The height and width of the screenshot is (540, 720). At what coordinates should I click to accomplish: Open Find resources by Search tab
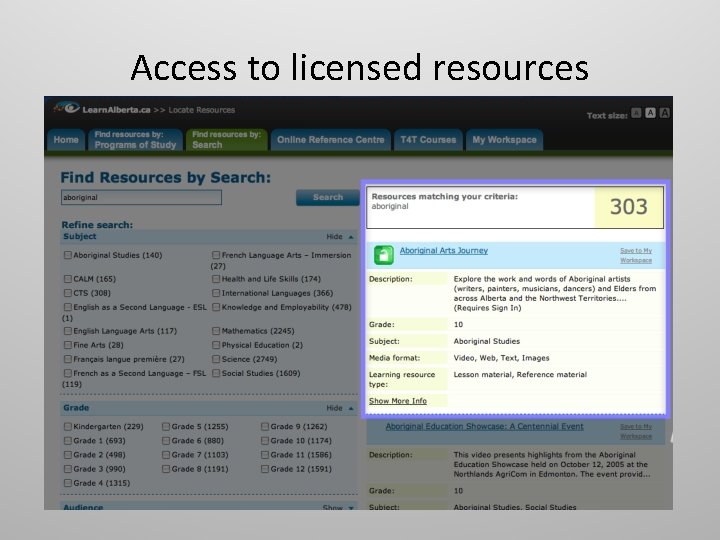click(226, 140)
